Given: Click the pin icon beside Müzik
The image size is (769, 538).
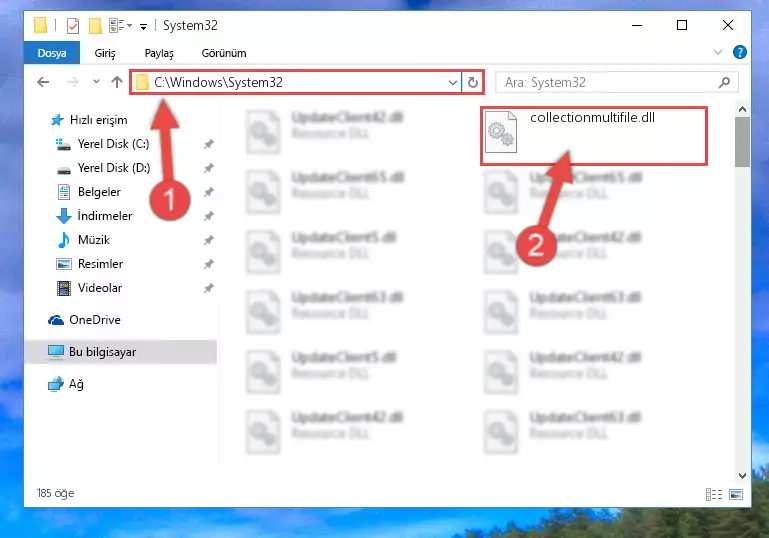Looking at the screenshot, I should point(209,240).
